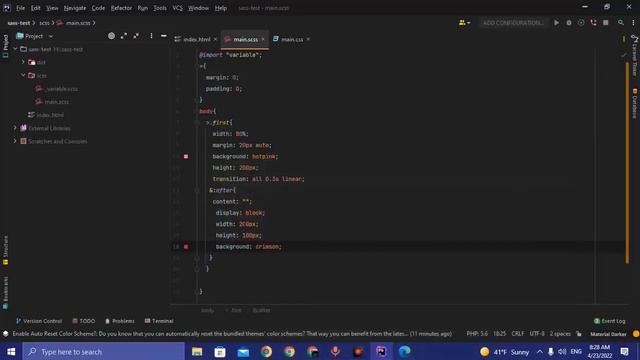The width and height of the screenshot is (640, 360).
Task: Click Windows taskbar search box
Action: 104,351
